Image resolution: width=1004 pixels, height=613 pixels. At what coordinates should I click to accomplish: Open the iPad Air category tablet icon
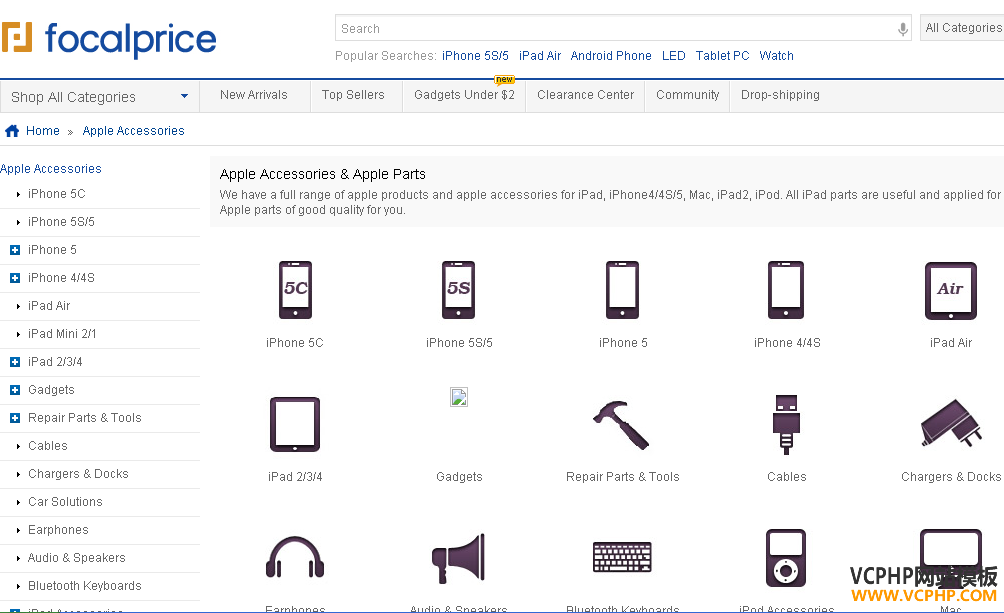pos(951,291)
